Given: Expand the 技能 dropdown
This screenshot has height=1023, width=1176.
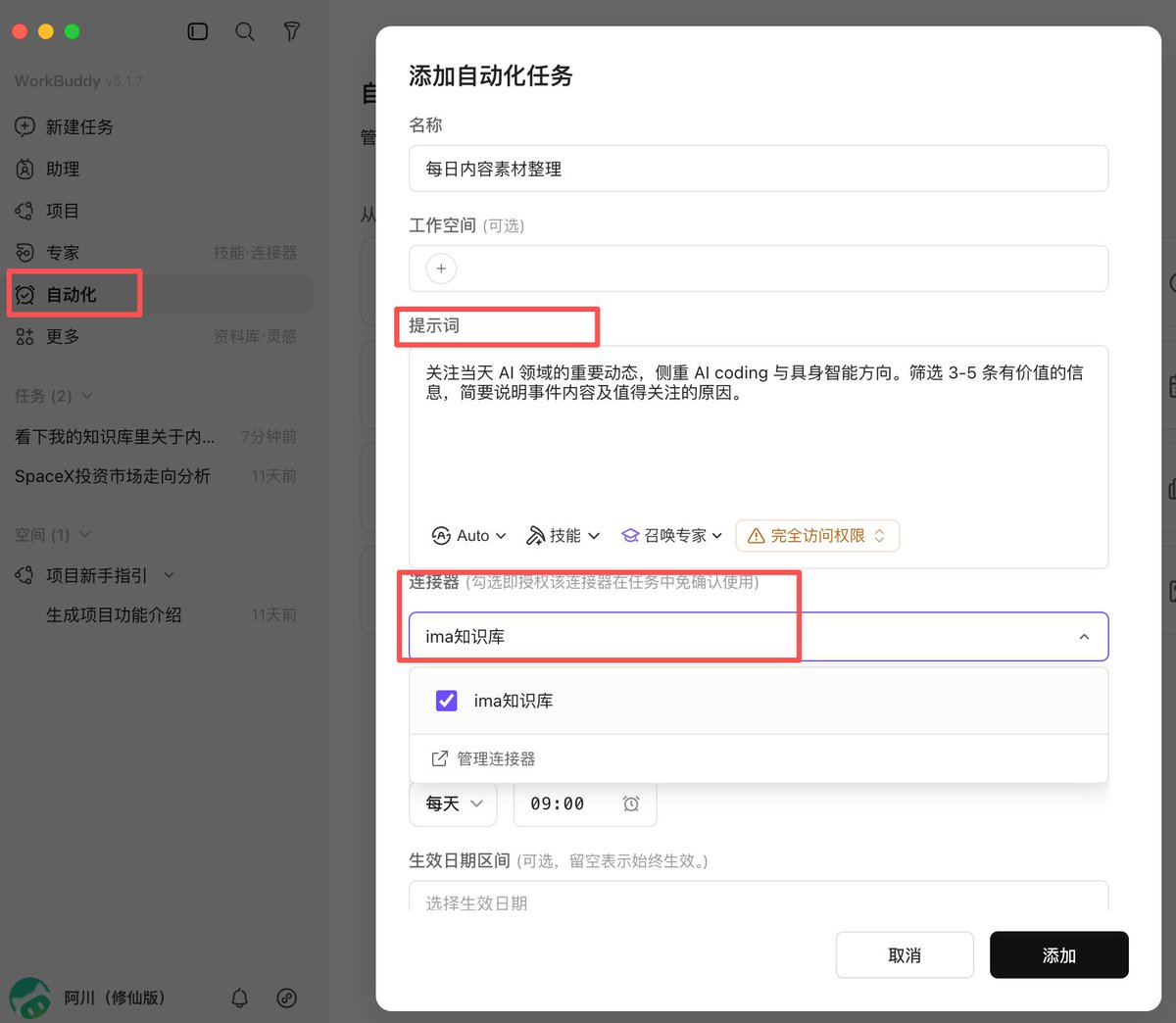Looking at the screenshot, I should (563, 536).
